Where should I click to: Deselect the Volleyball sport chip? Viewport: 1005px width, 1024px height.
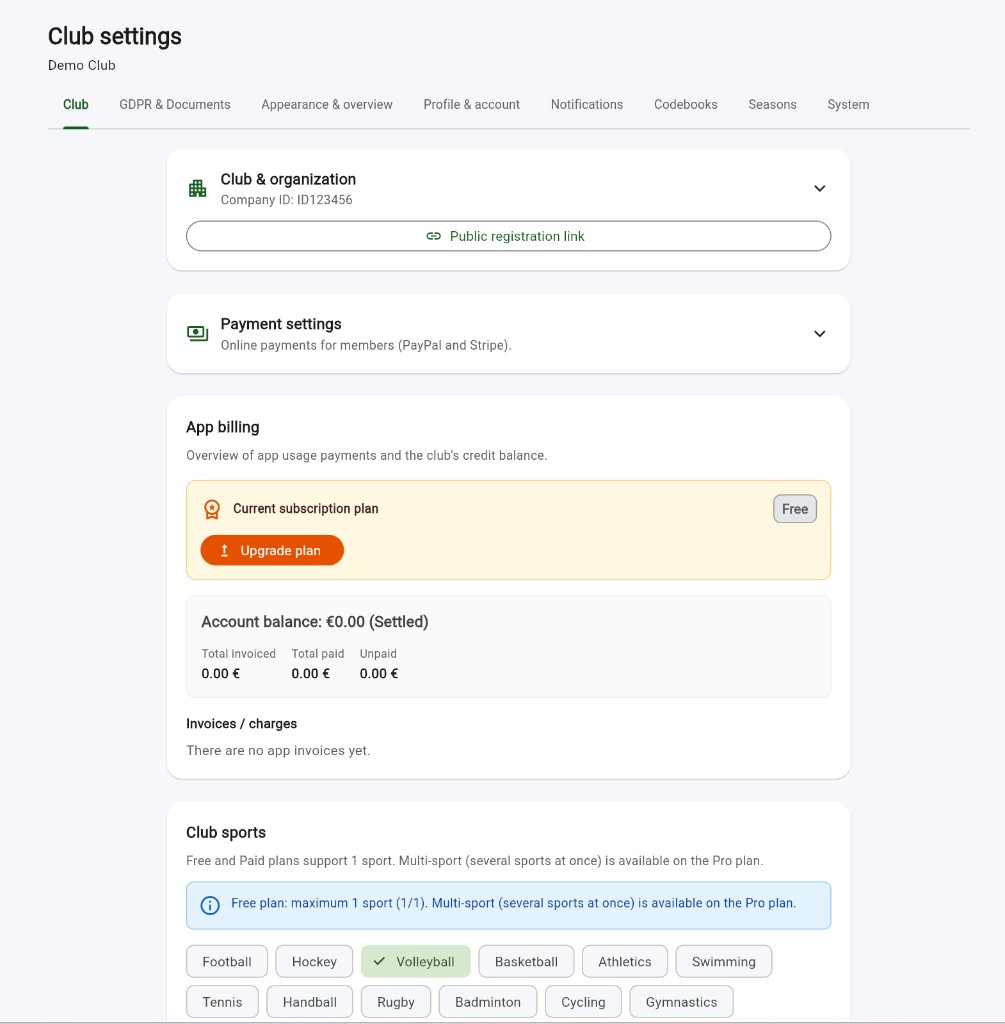pos(415,961)
